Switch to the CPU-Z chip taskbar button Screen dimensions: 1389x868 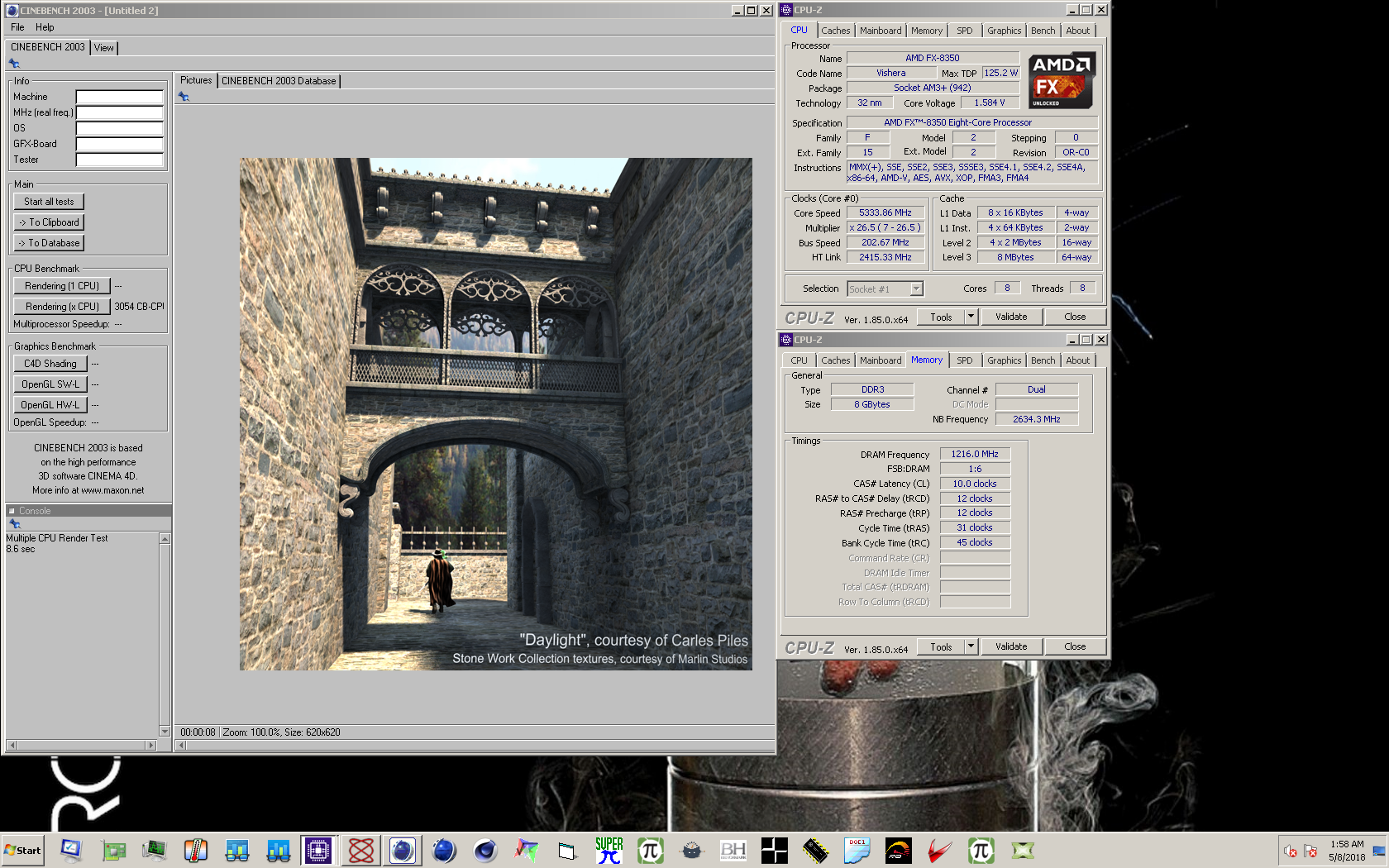pyautogui.click(x=318, y=850)
